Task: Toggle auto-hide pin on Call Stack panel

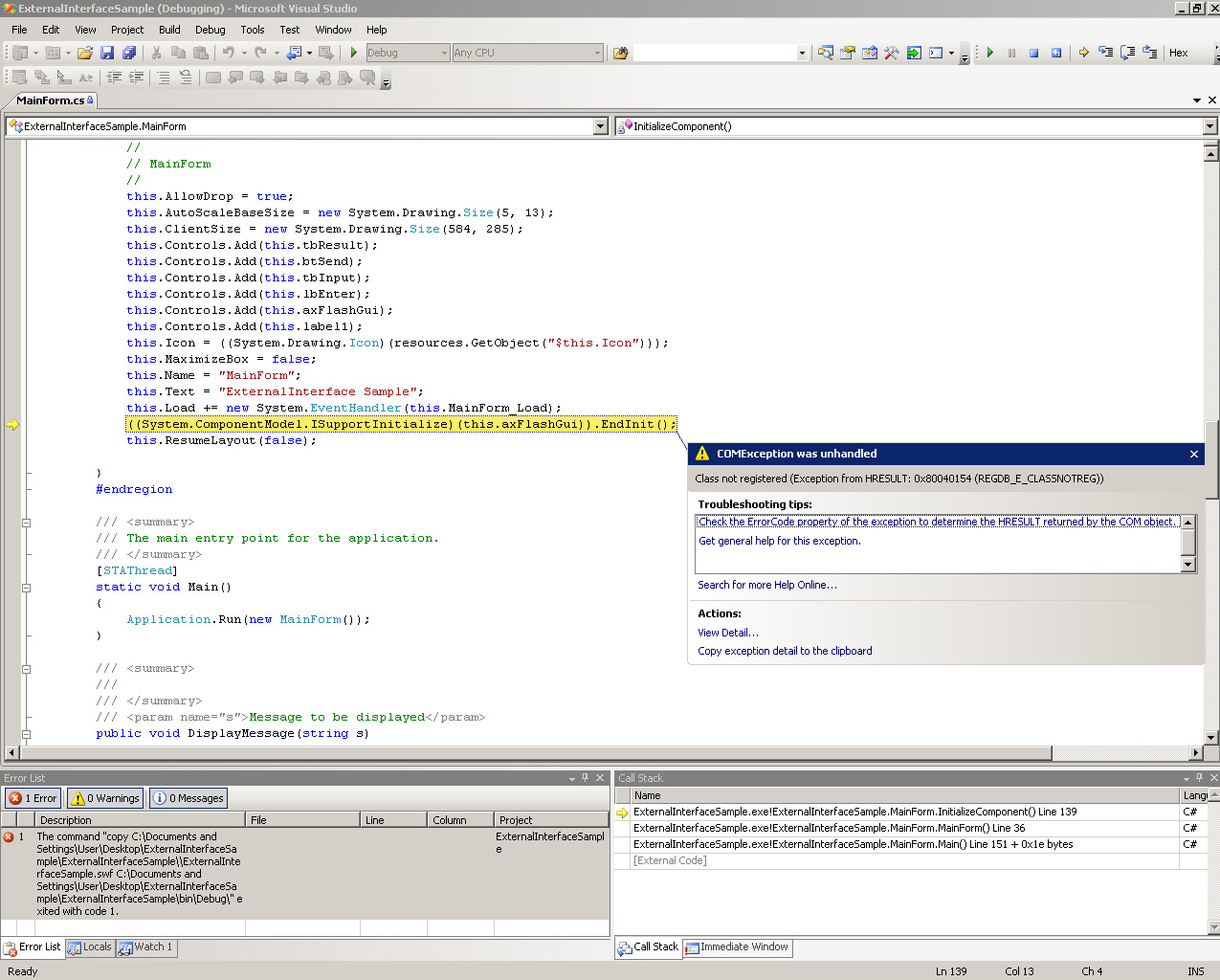Action: [1200, 778]
